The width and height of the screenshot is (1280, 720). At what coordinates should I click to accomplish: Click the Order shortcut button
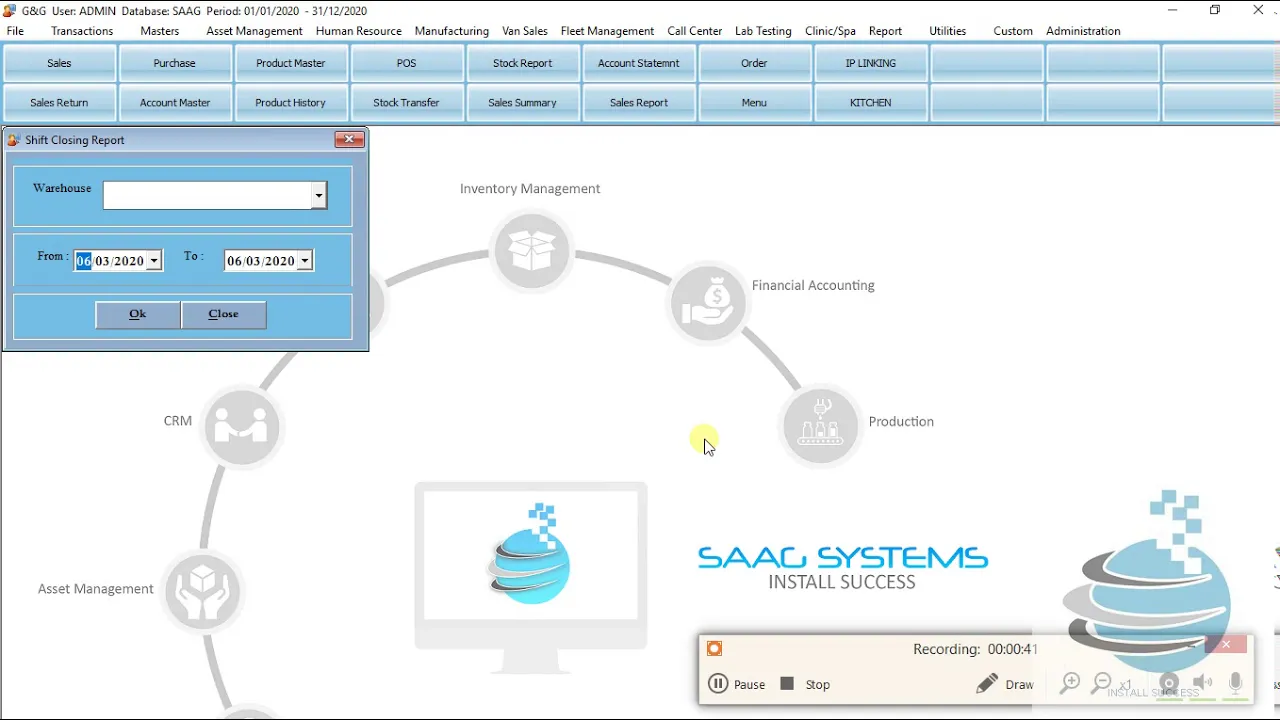[754, 63]
